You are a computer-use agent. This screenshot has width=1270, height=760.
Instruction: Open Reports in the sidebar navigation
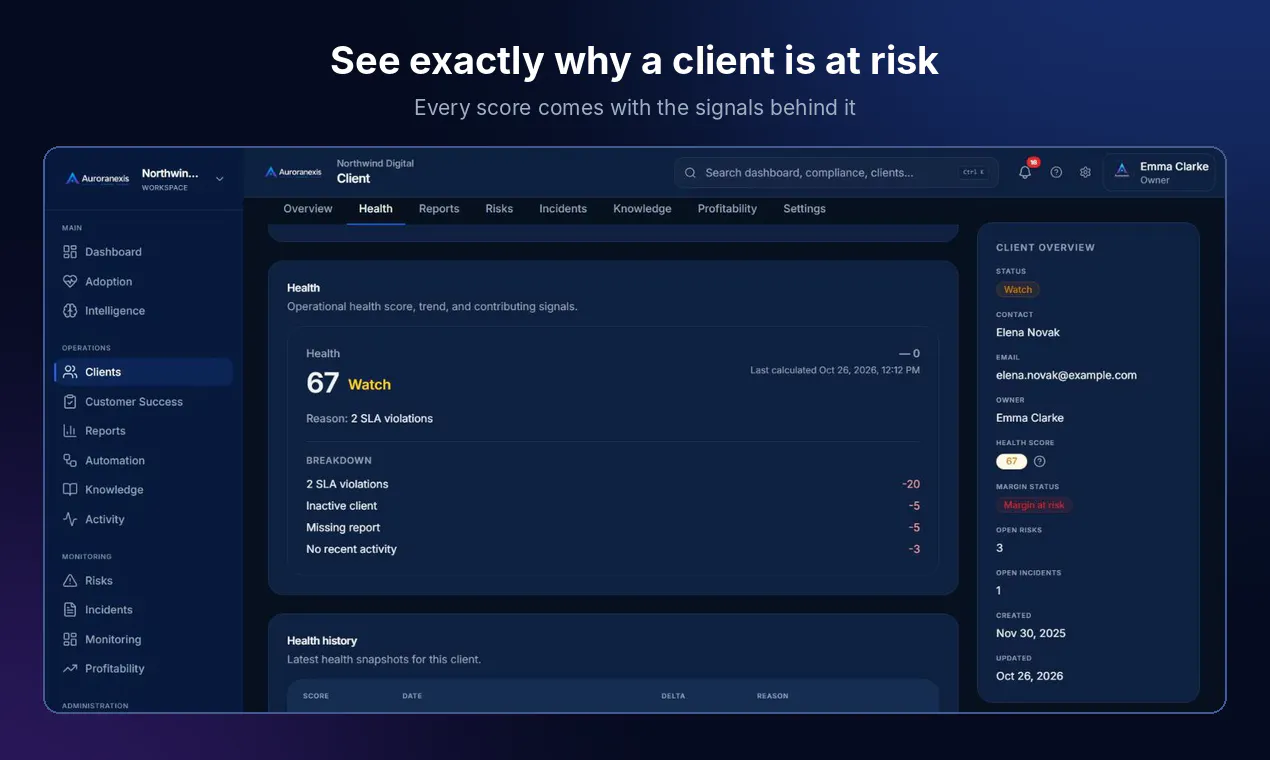pyautogui.click(x=143, y=431)
